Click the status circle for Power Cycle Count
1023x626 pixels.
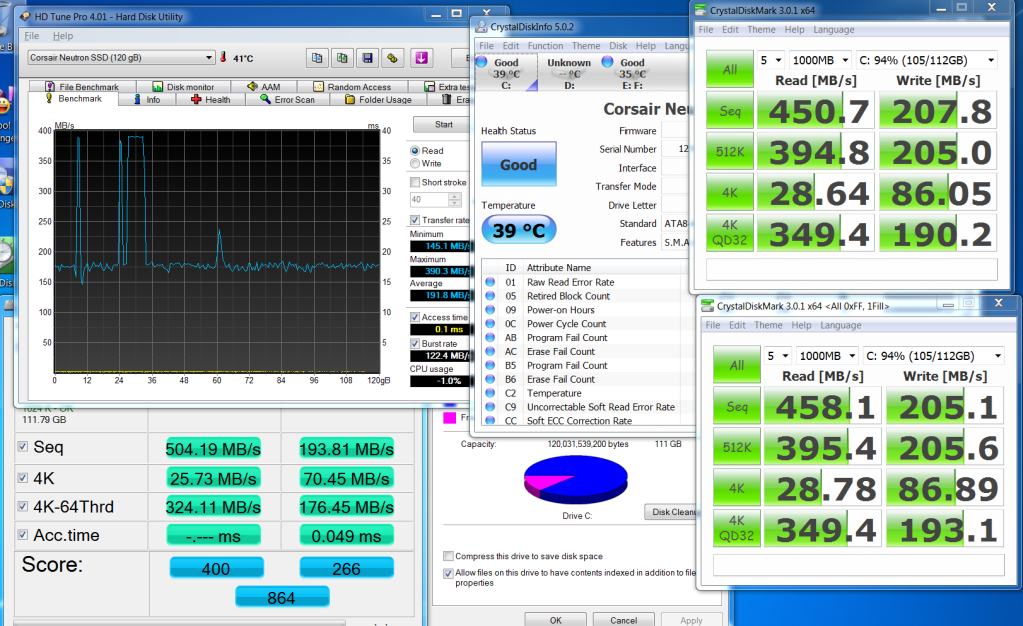[x=490, y=324]
